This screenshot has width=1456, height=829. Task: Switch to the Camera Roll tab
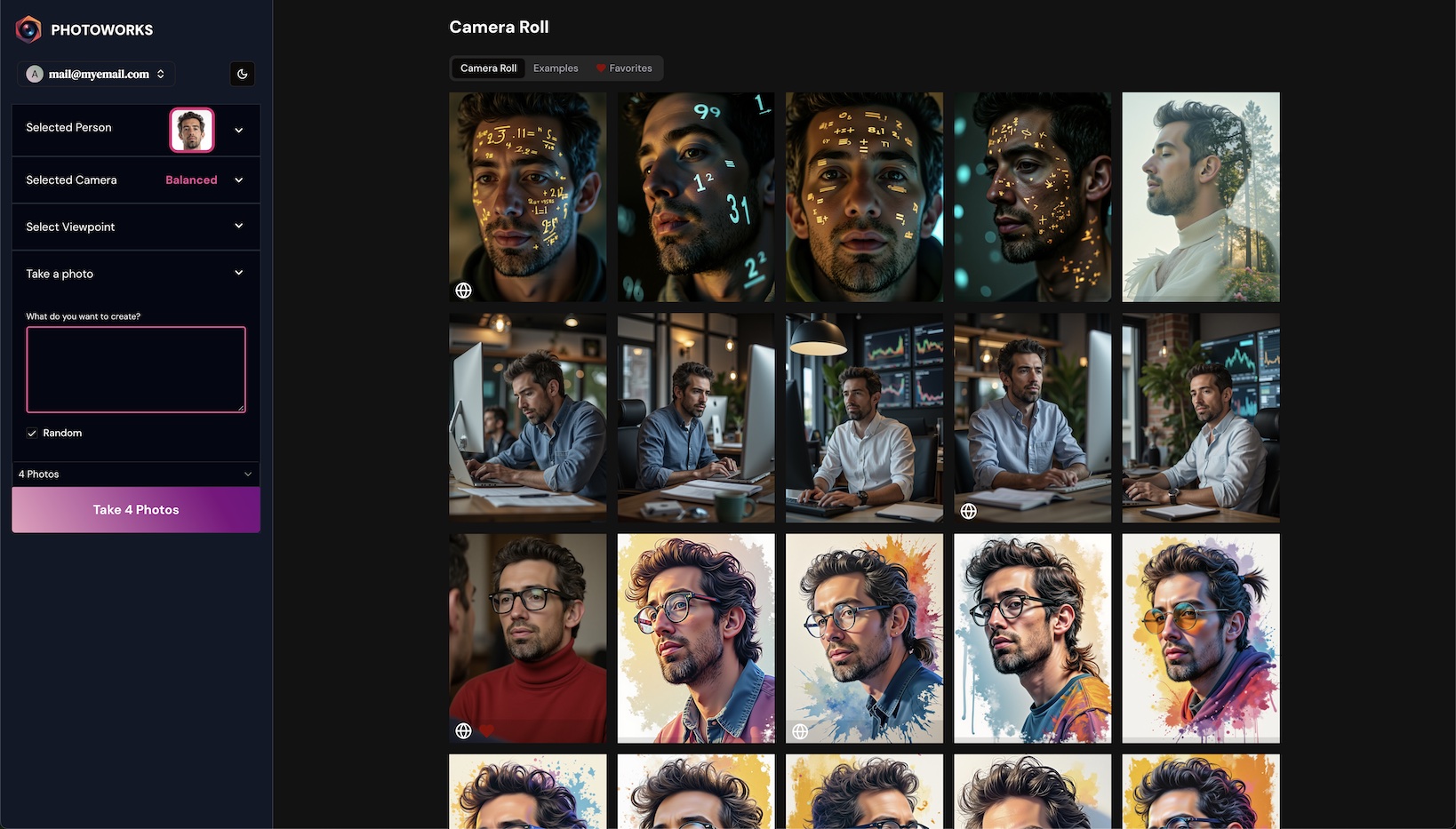pos(488,68)
